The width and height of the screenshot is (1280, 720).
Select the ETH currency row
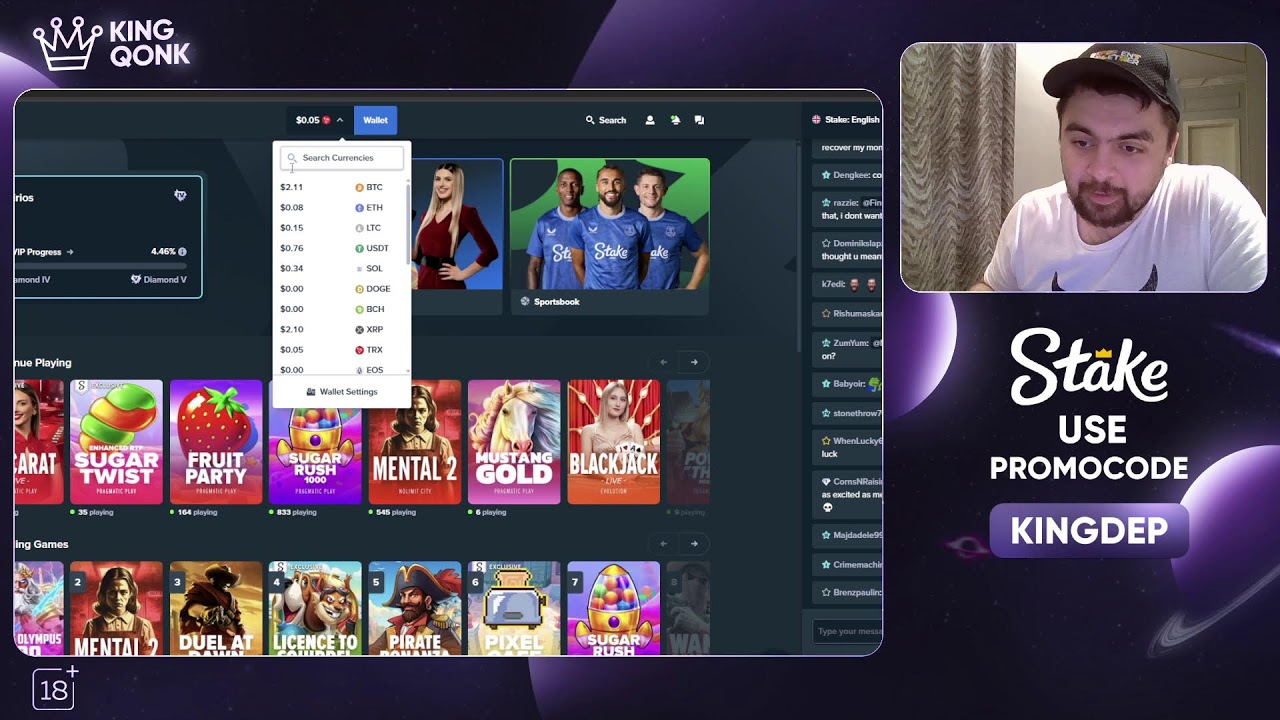coord(340,208)
